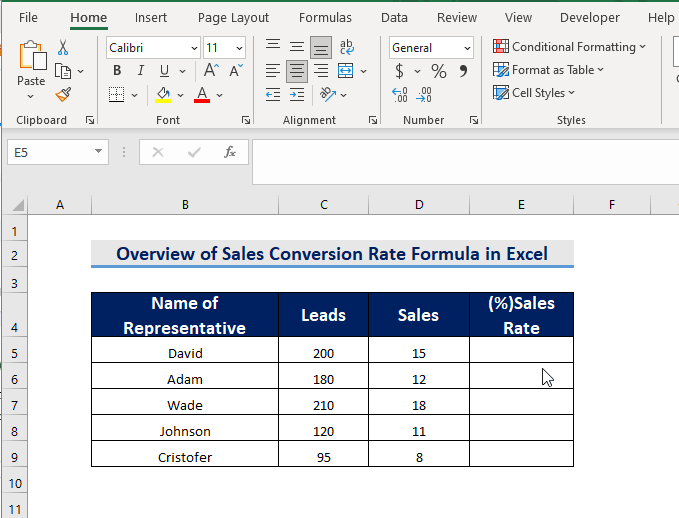Switch to the Page Layout tab
This screenshot has height=518, width=679.
233,18
